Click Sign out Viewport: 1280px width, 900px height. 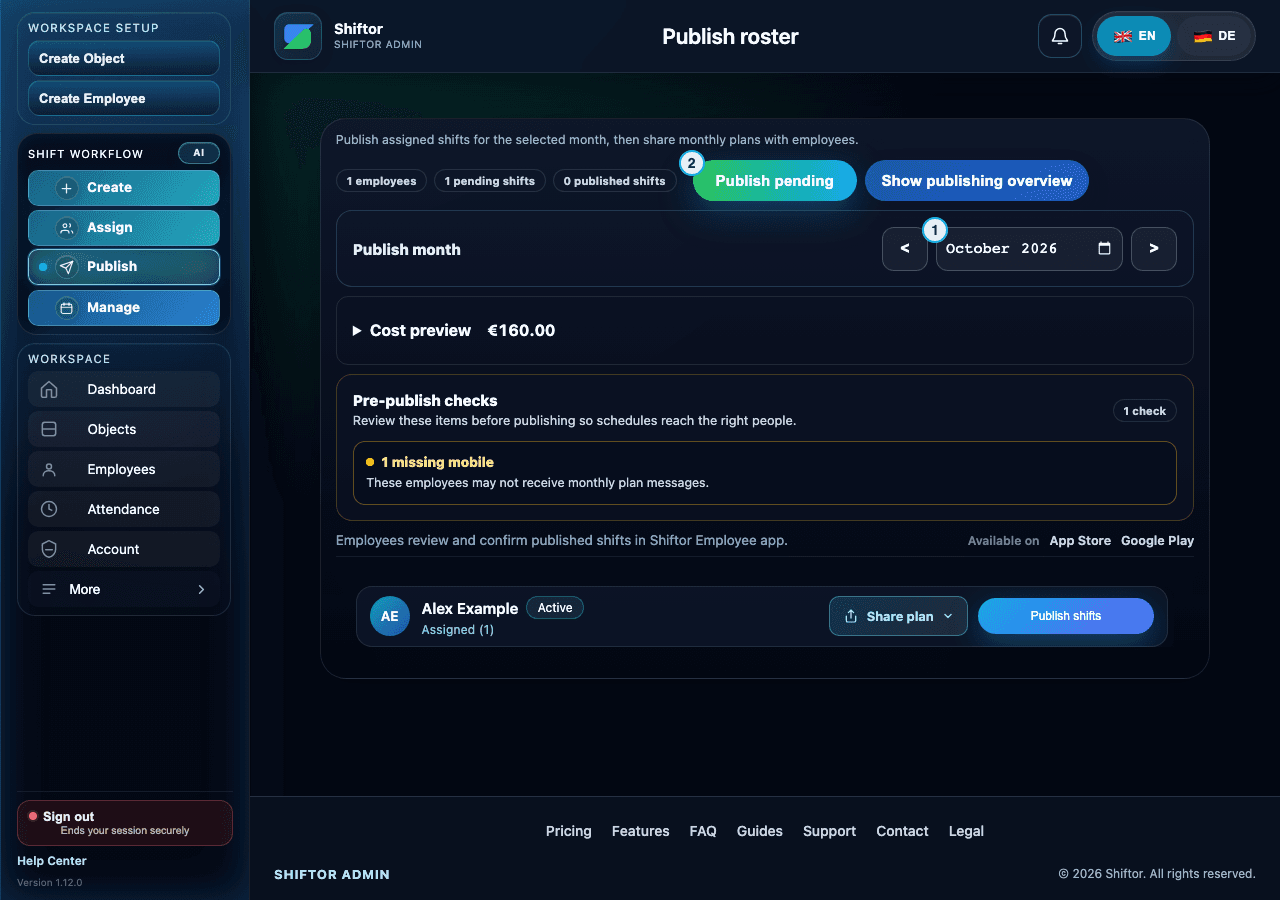click(x=125, y=823)
